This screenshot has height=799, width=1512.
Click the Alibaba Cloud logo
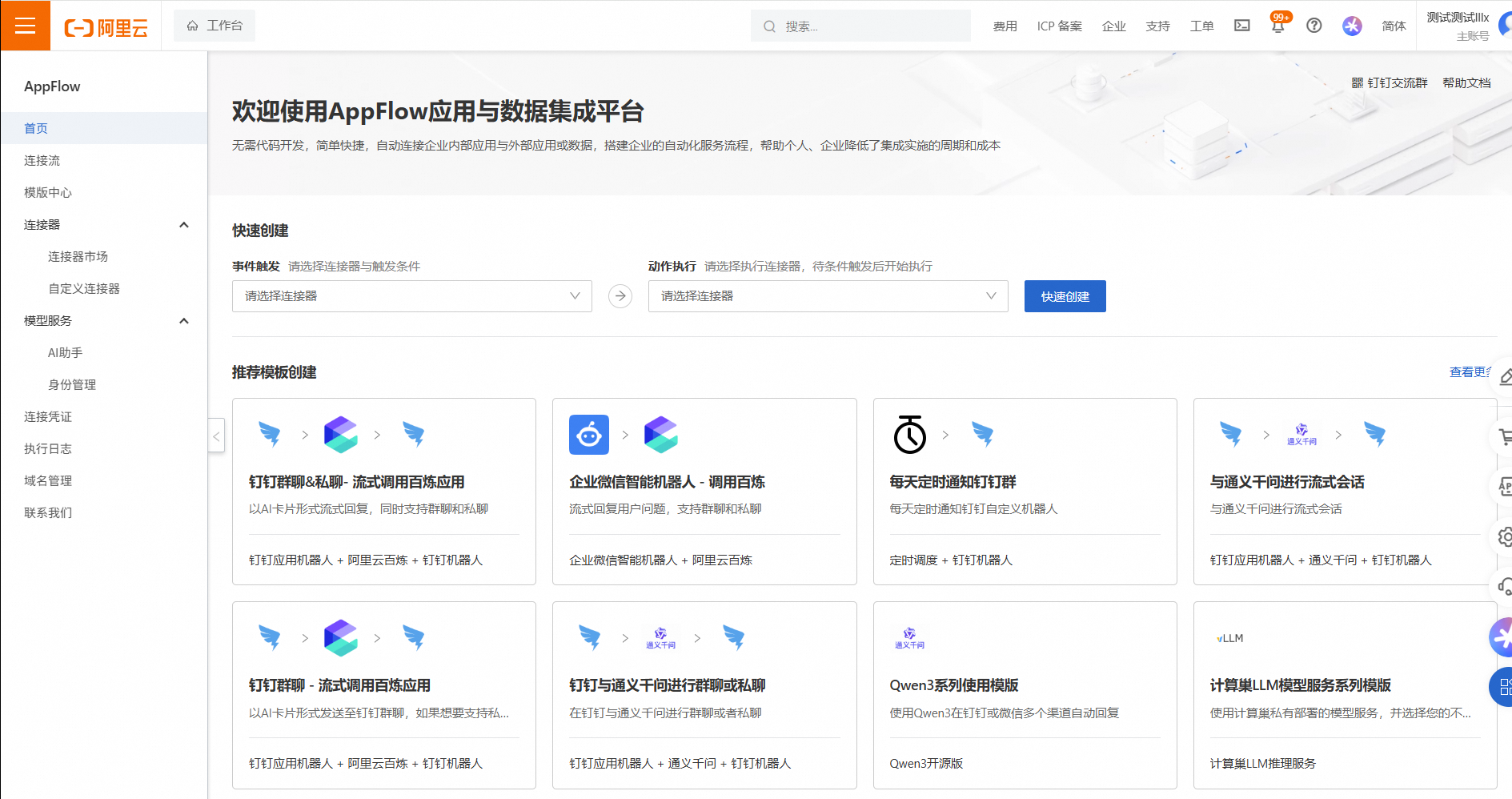tap(106, 28)
